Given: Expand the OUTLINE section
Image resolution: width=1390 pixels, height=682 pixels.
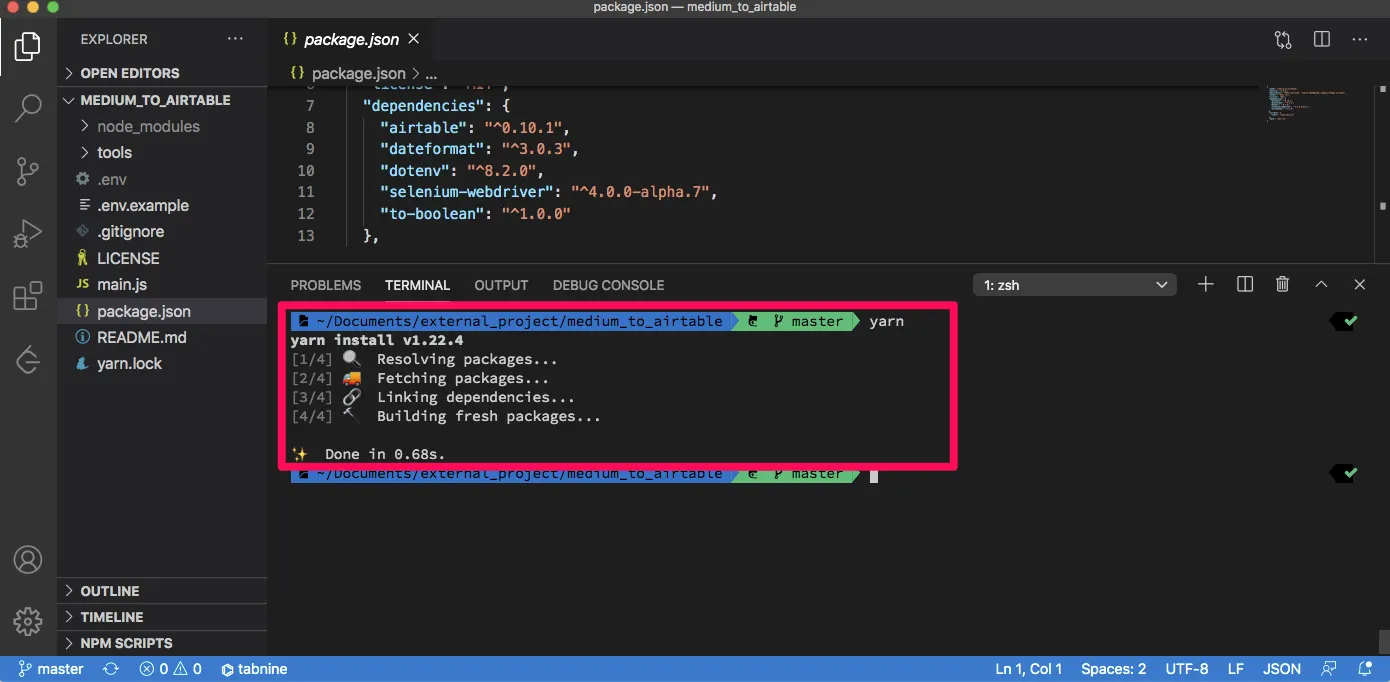Looking at the screenshot, I should [110, 591].
